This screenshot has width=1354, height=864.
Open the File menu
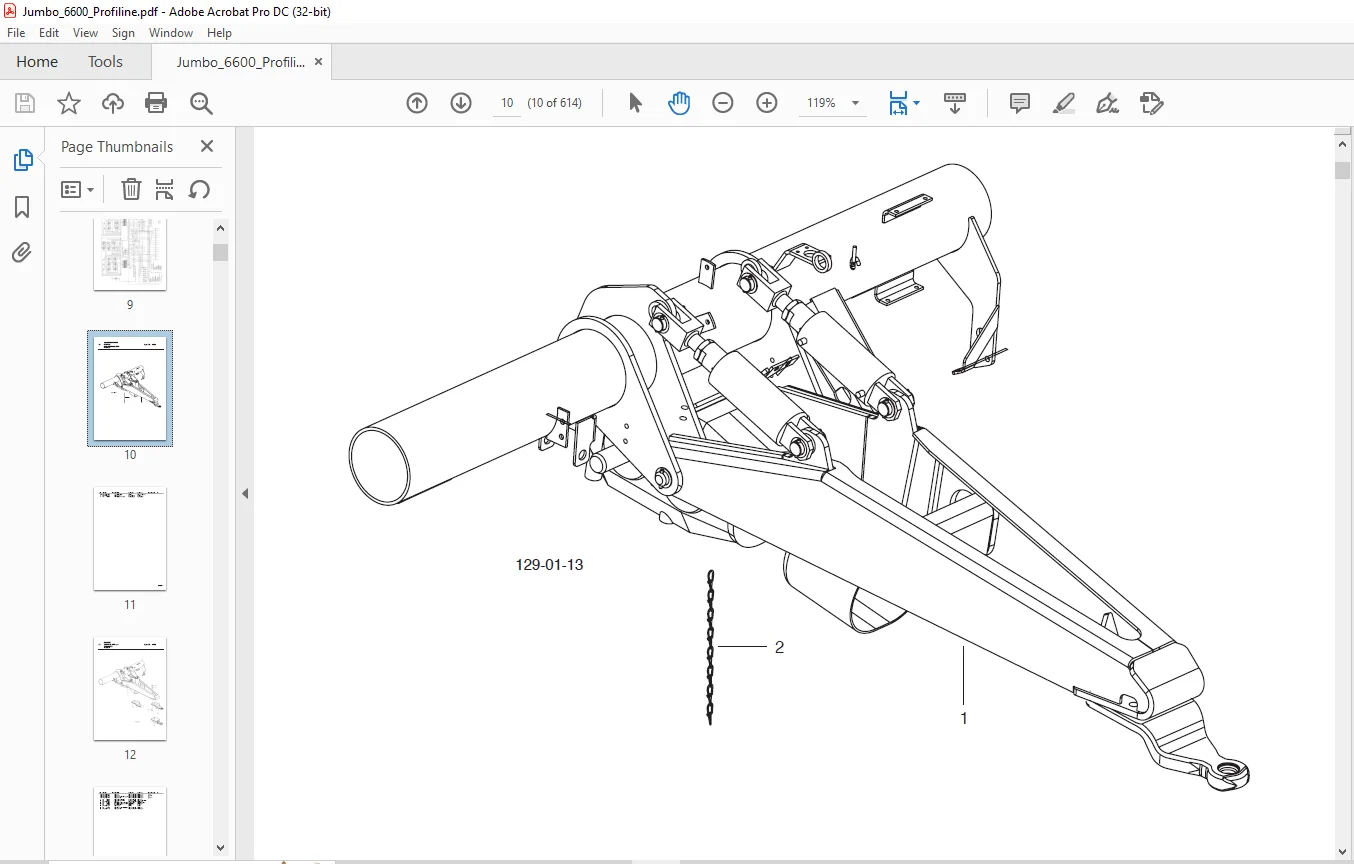16,33
